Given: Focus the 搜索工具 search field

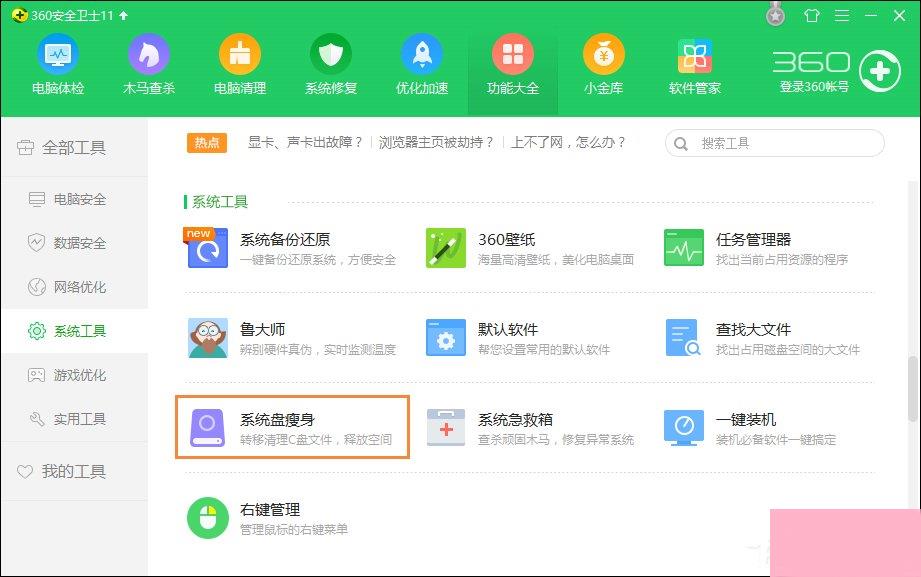Looking at the screenshot, I should (774, 143).
